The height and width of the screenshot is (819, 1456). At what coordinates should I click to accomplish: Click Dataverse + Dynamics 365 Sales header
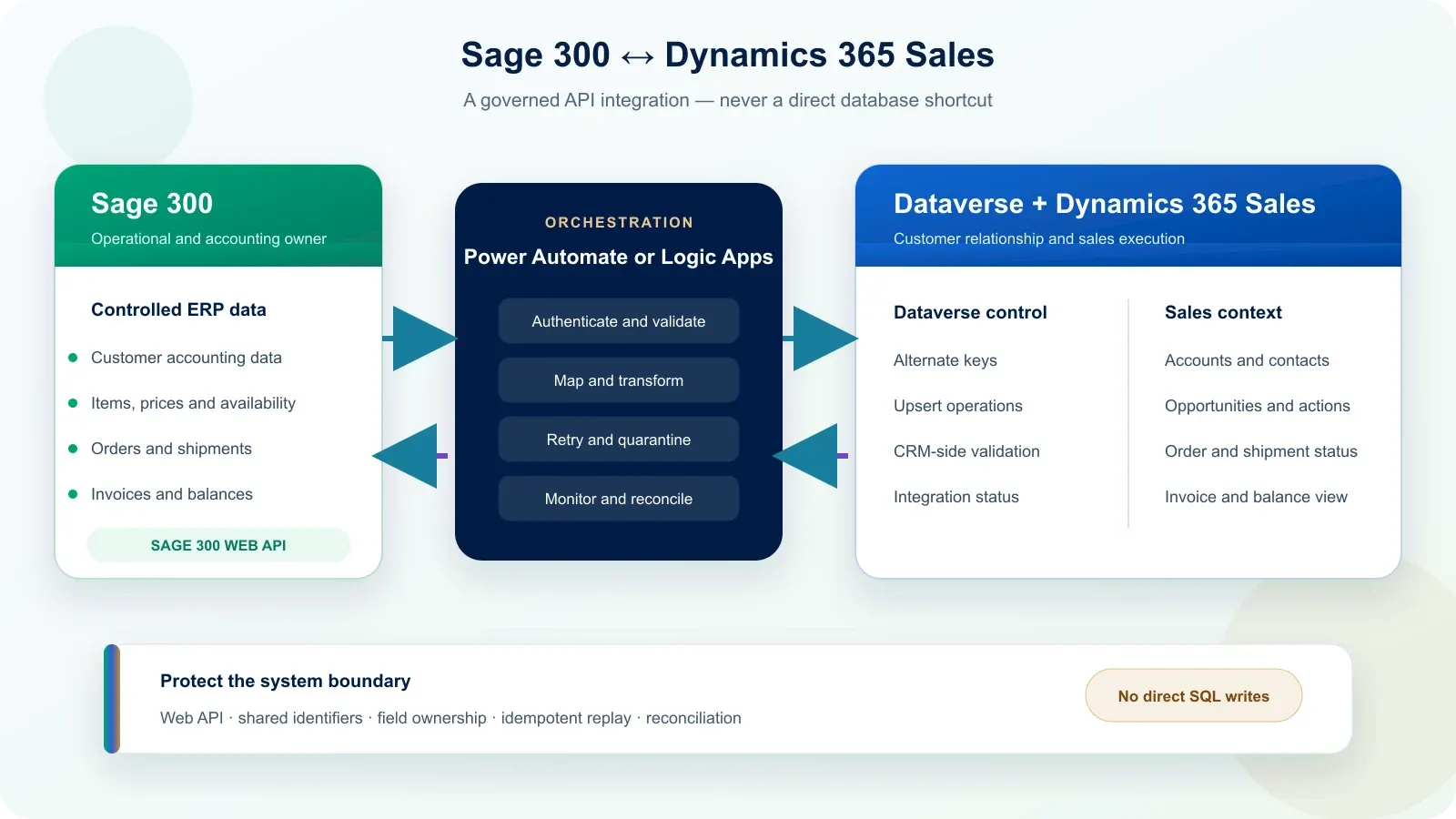coord(1105,204)
